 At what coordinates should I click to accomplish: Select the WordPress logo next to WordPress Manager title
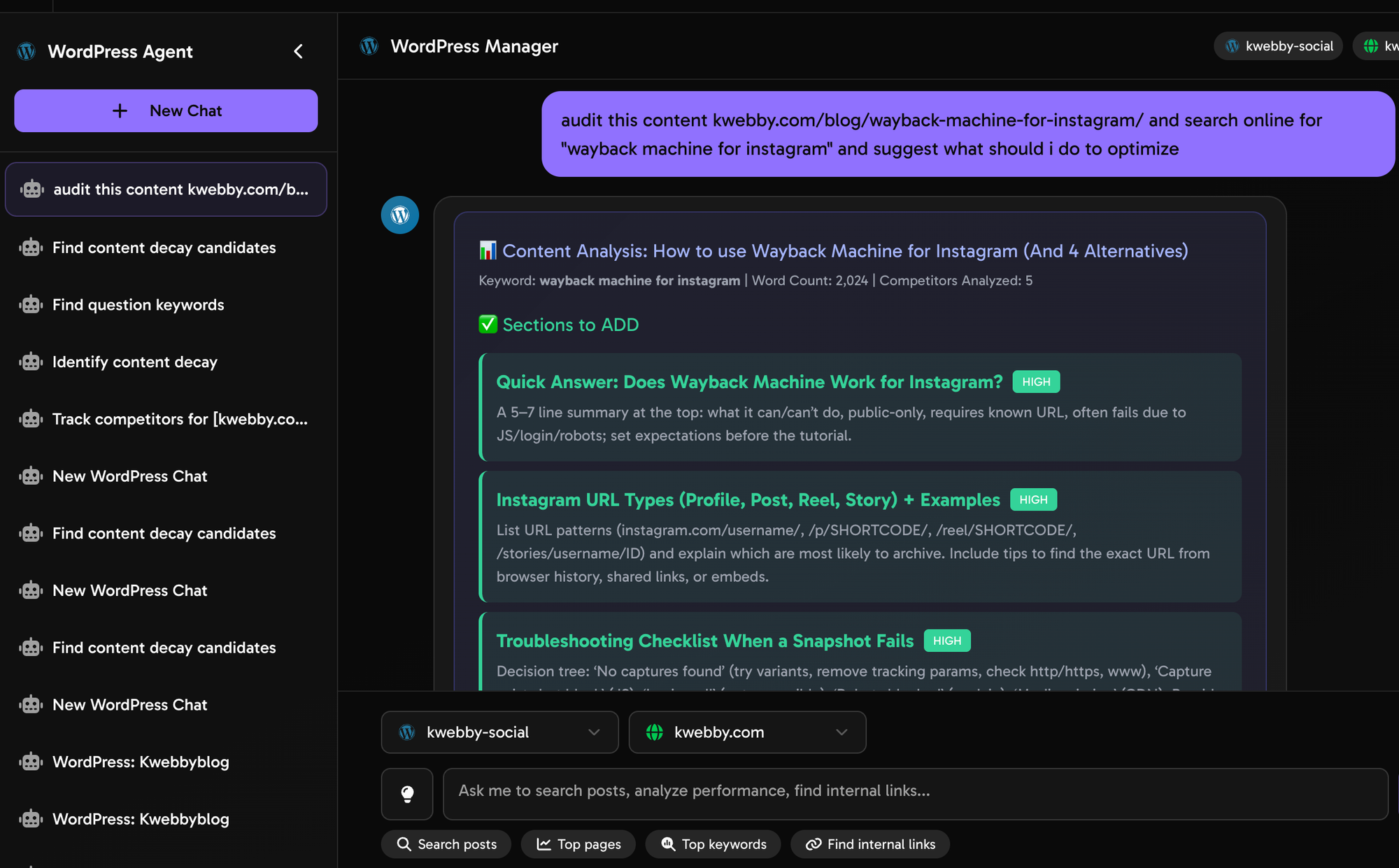click(x=369, y=45)
